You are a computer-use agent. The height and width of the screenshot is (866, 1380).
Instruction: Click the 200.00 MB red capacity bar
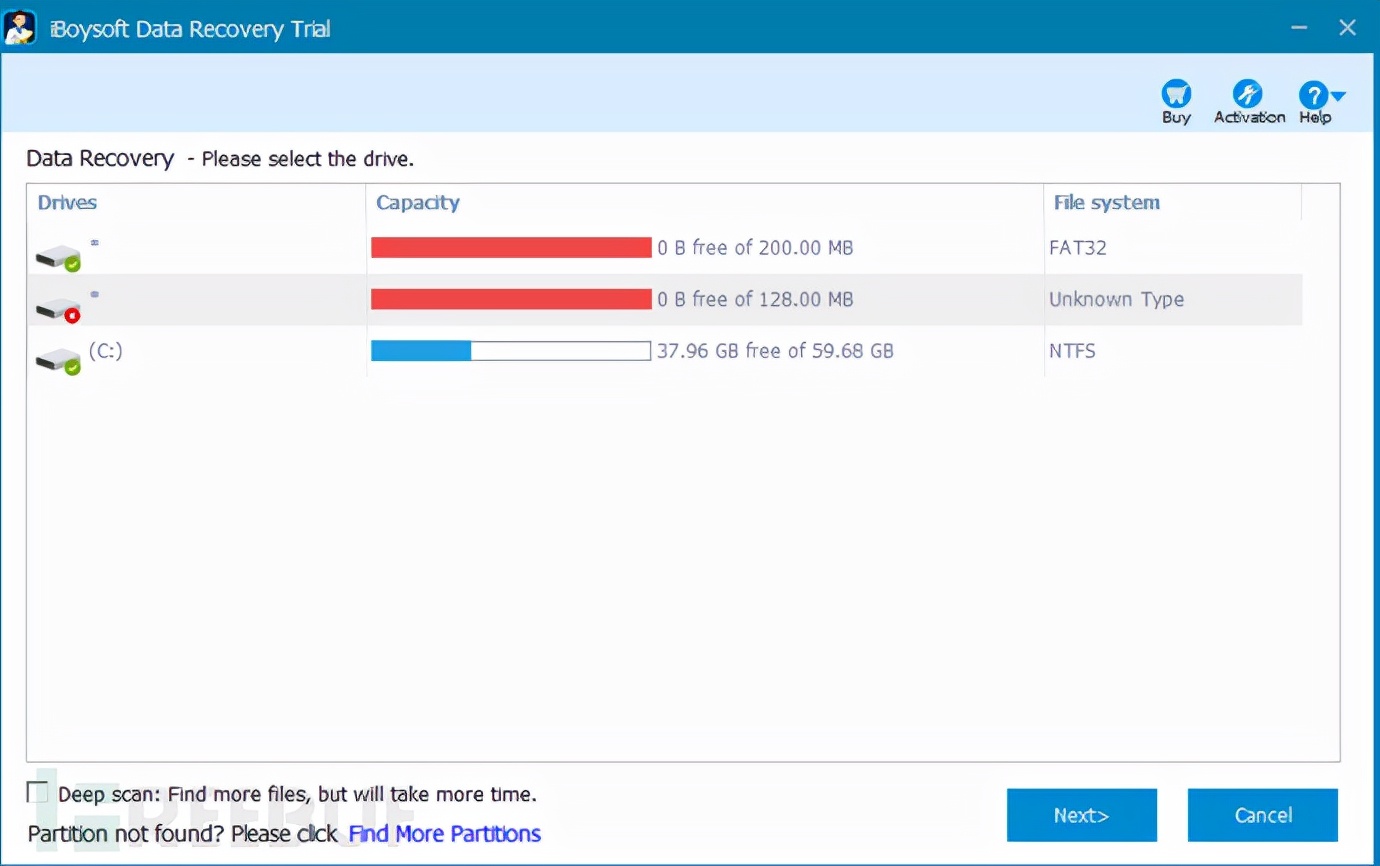pos(511,247)
